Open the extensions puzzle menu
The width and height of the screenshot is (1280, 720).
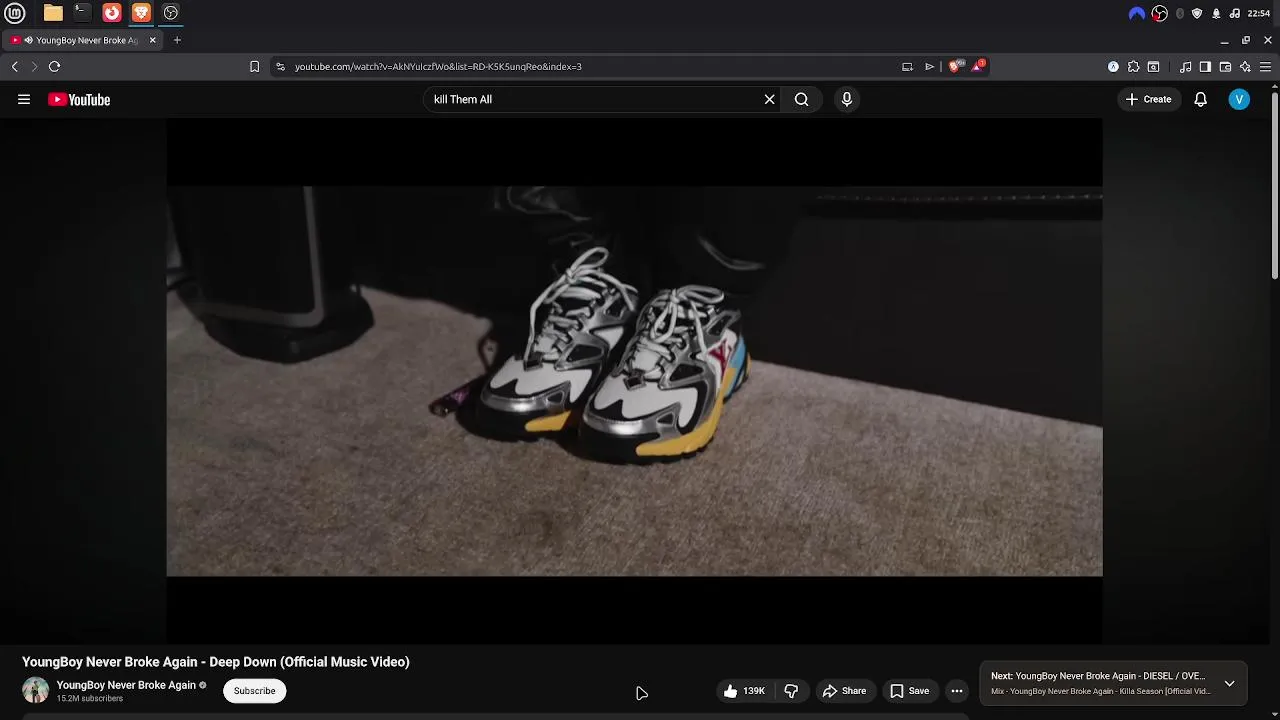tap(1133, 67)
